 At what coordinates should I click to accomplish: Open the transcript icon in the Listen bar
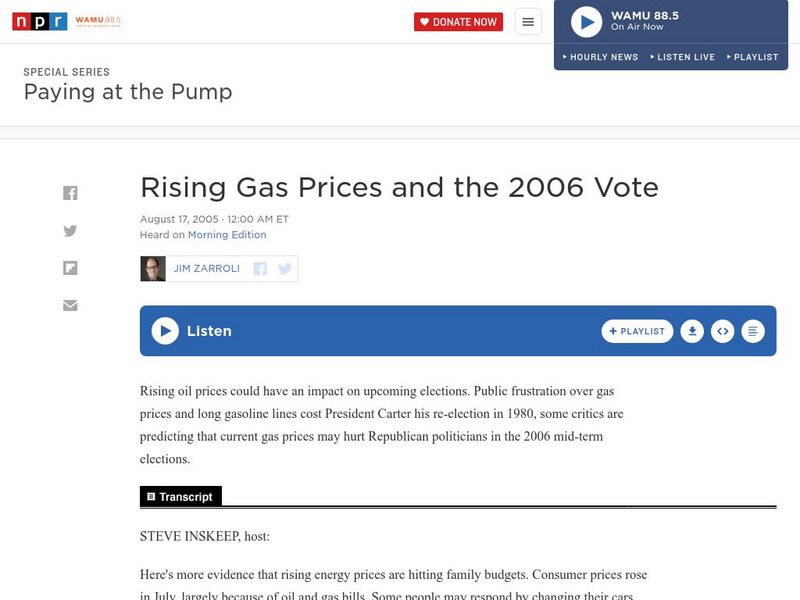point(753,330)
